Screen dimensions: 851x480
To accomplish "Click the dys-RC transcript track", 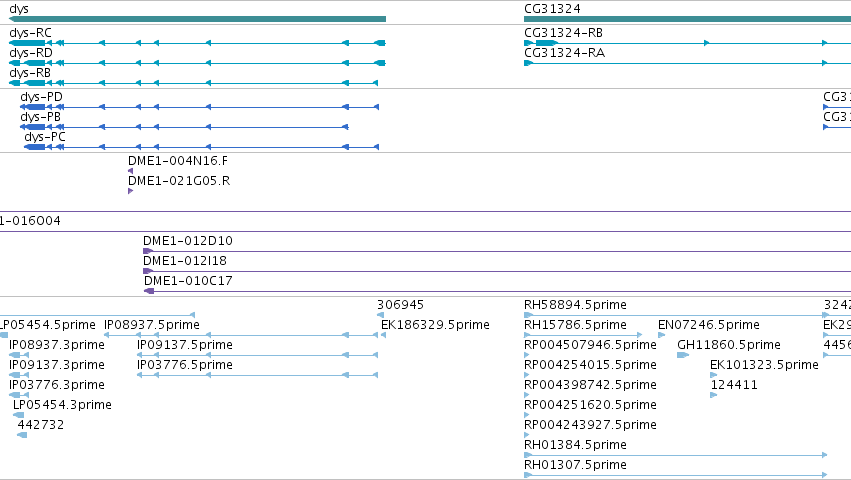I will pyautogui.click(x=198, y=43).
